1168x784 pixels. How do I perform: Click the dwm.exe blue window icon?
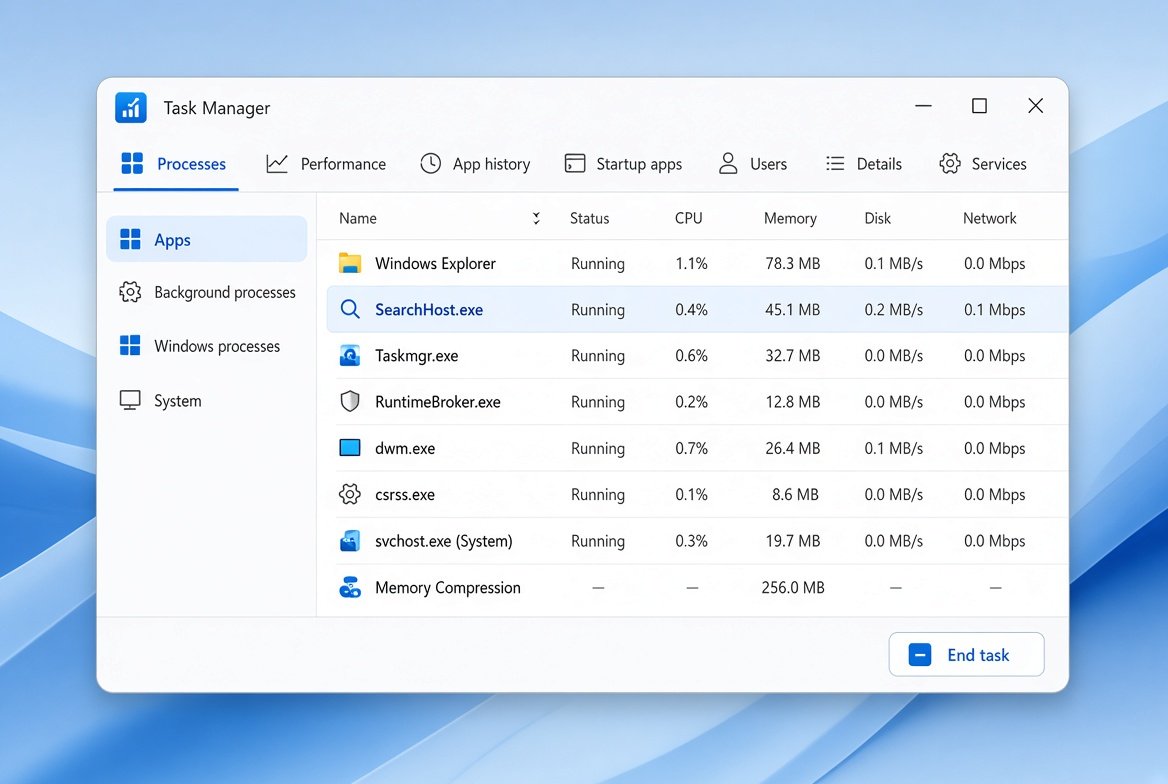pos(350,448)
